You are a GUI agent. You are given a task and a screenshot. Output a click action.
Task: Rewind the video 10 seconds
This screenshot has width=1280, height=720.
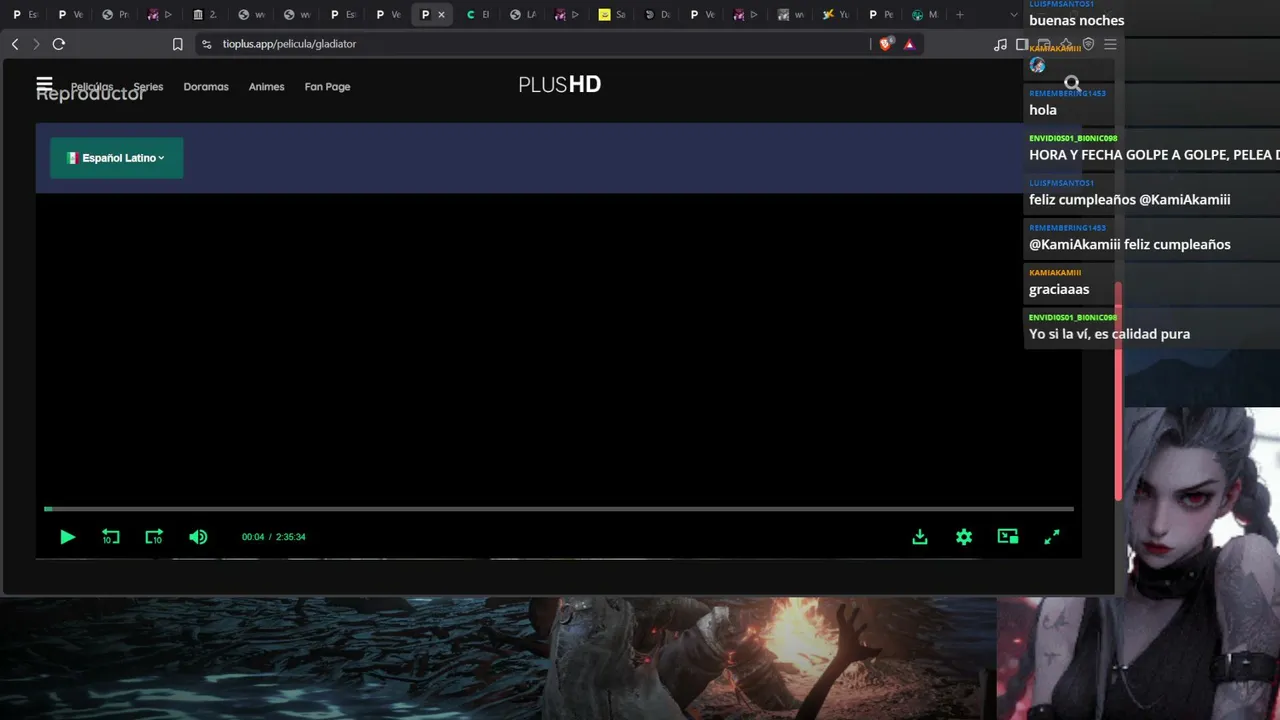coord(111,537)
